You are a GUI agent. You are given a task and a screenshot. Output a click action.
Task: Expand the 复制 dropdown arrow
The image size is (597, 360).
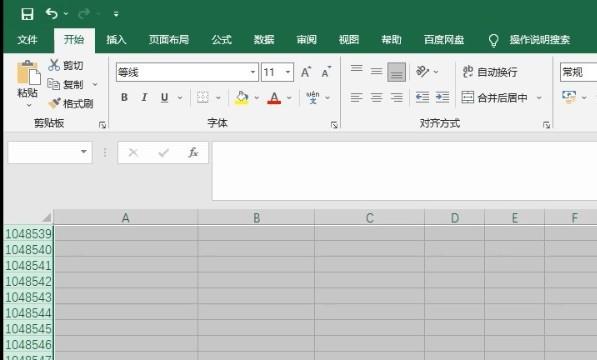pos(95,84)
